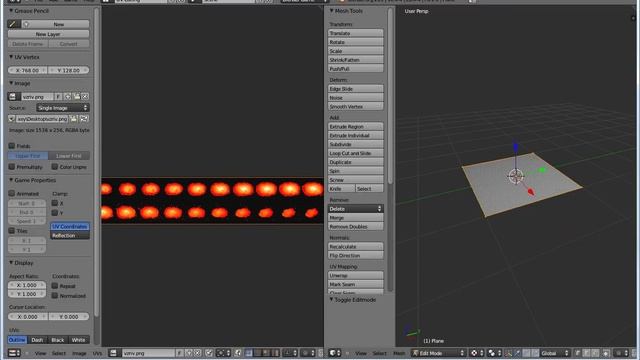Enable the Premultiply checkbox
The height and width of the screenshot is (360, 640).
point(12,167)
